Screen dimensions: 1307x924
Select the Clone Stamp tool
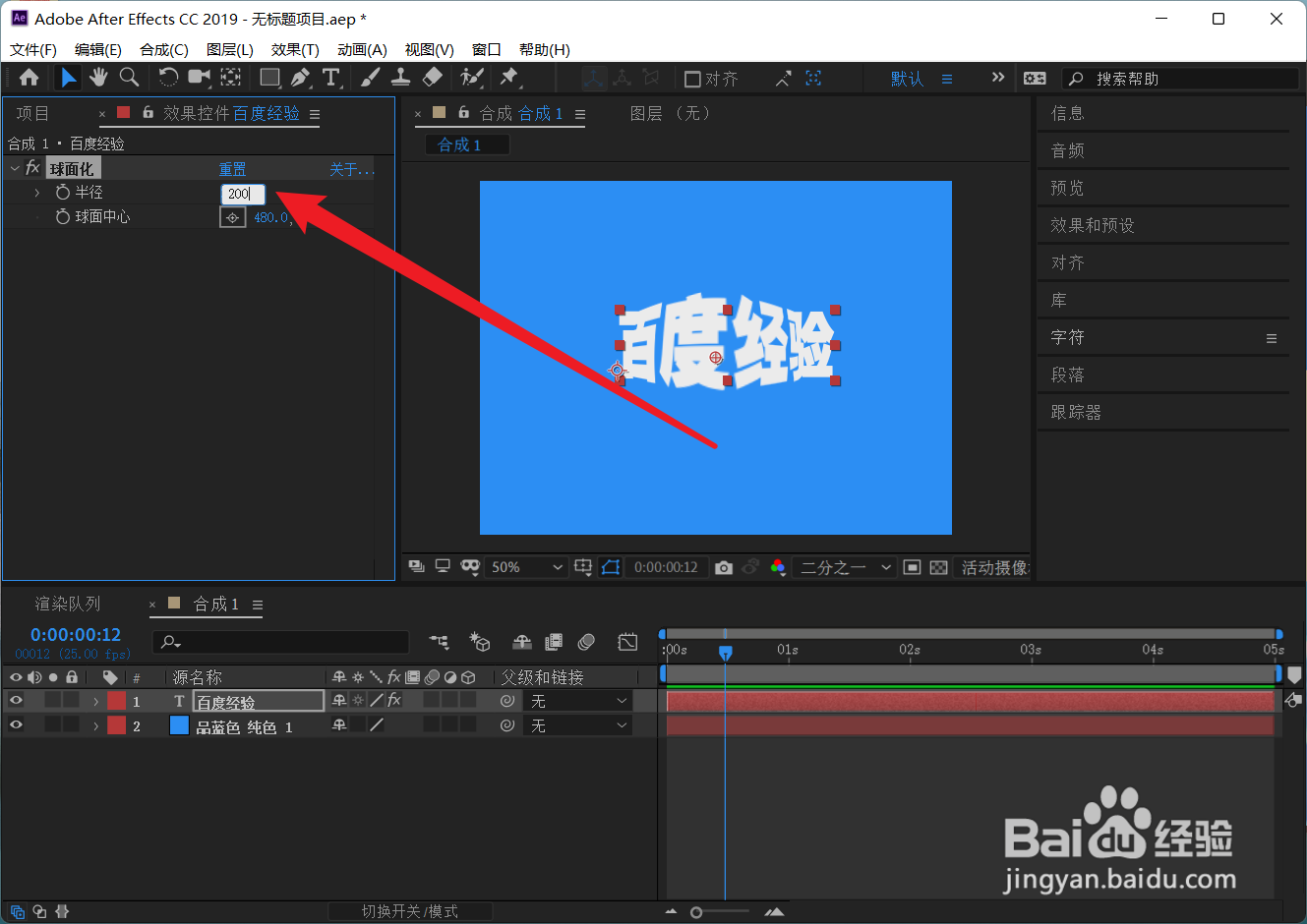tap(401, 78)
